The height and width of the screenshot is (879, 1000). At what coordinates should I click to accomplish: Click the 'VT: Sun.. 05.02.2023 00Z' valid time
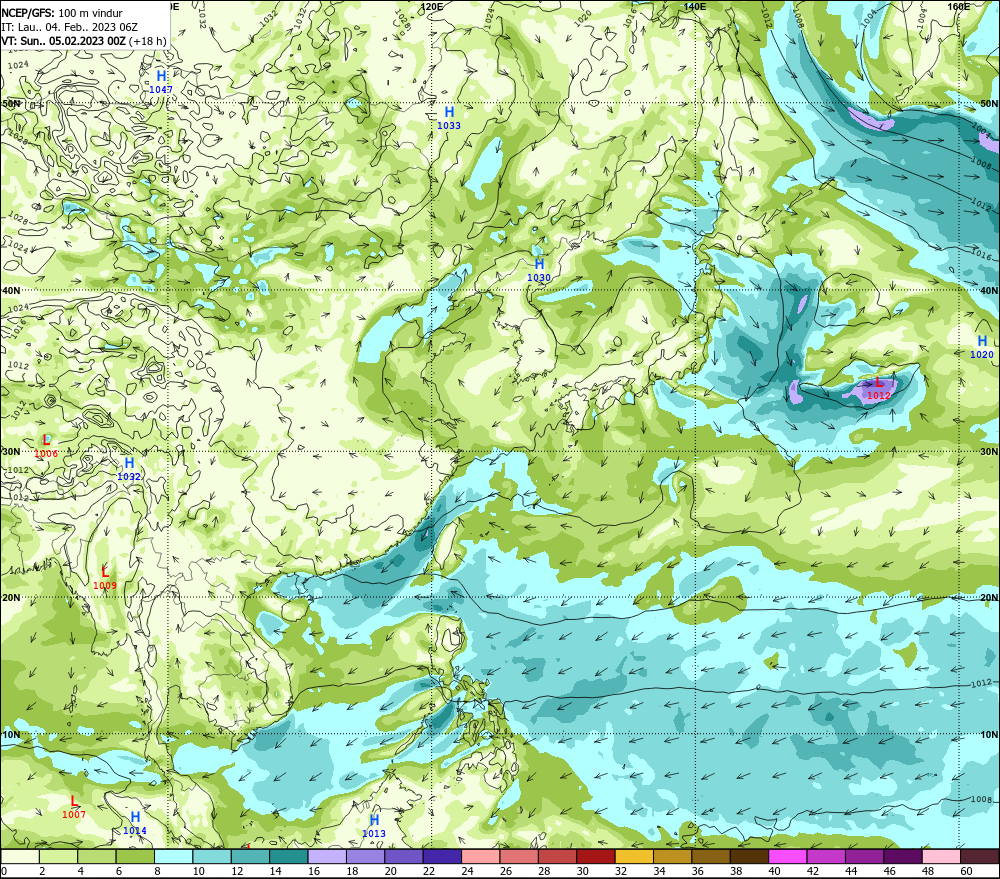(63, 41)
